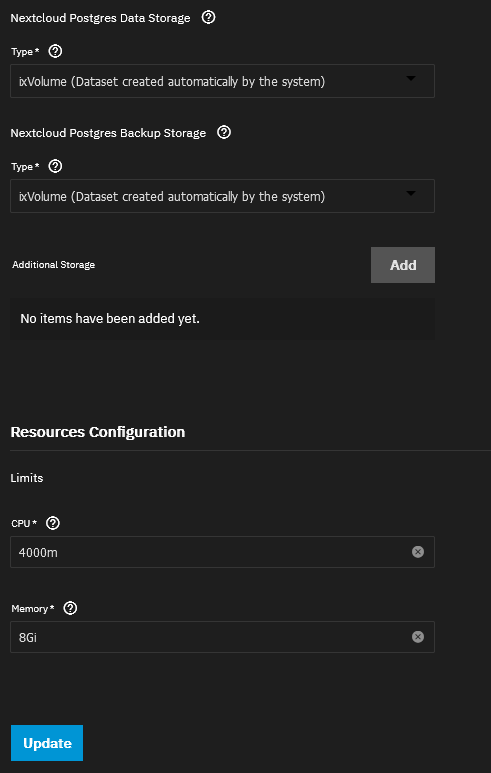Click the arrow on Backup Storage Type selector
This screenshot has height=773, width=491.
411,193
